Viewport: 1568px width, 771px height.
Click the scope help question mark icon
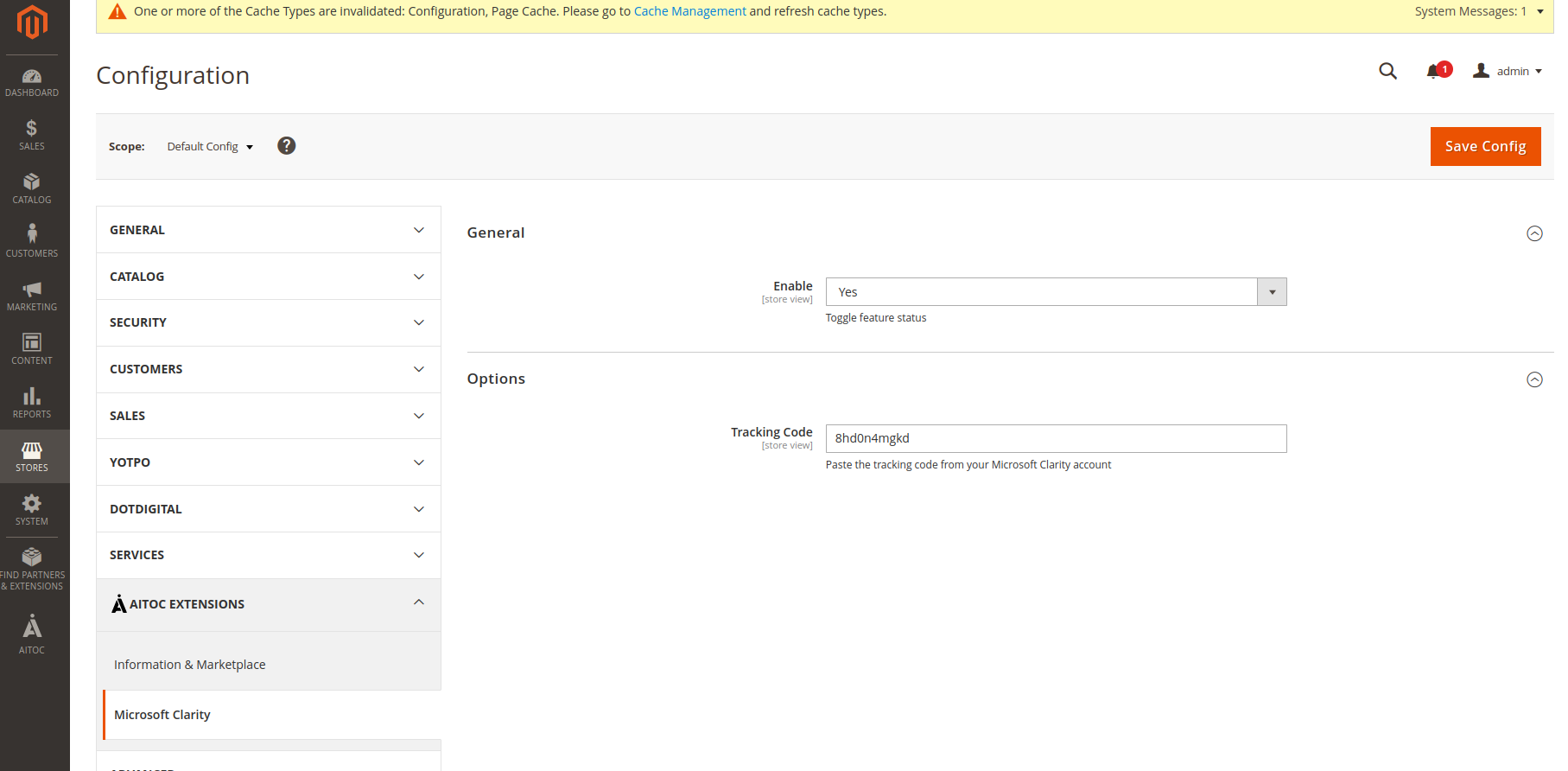287,146
